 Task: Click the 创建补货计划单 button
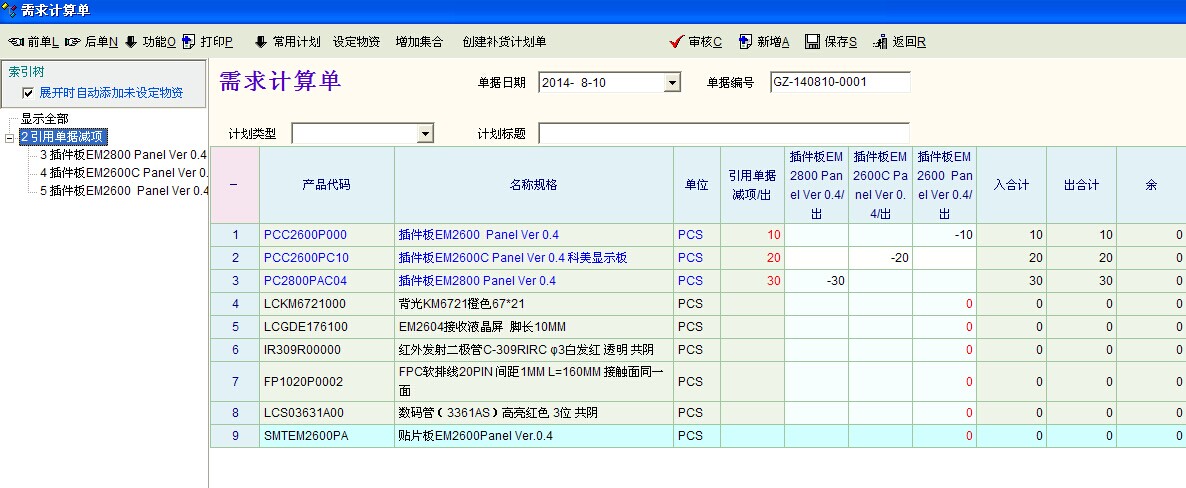(504, 42)
